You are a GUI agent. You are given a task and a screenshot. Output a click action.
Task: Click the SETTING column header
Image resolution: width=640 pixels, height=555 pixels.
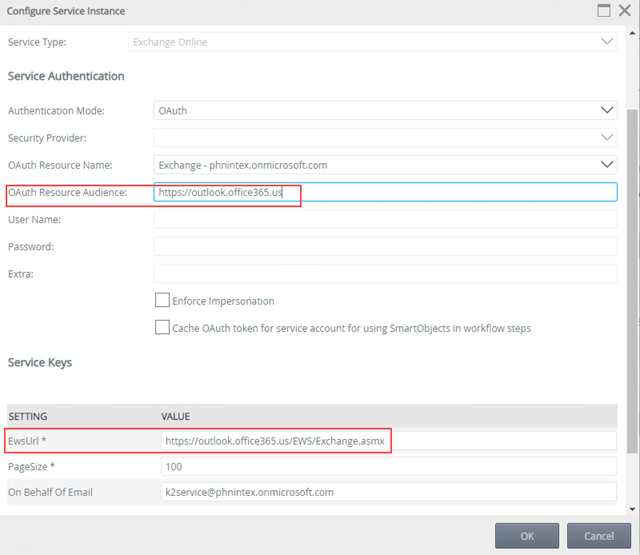tap(28, 416)
